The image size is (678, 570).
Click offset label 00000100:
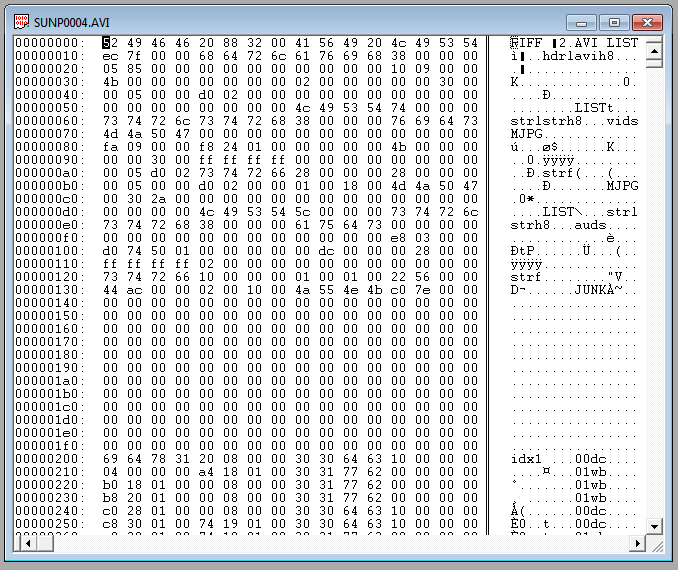click(x=50, y=250)
